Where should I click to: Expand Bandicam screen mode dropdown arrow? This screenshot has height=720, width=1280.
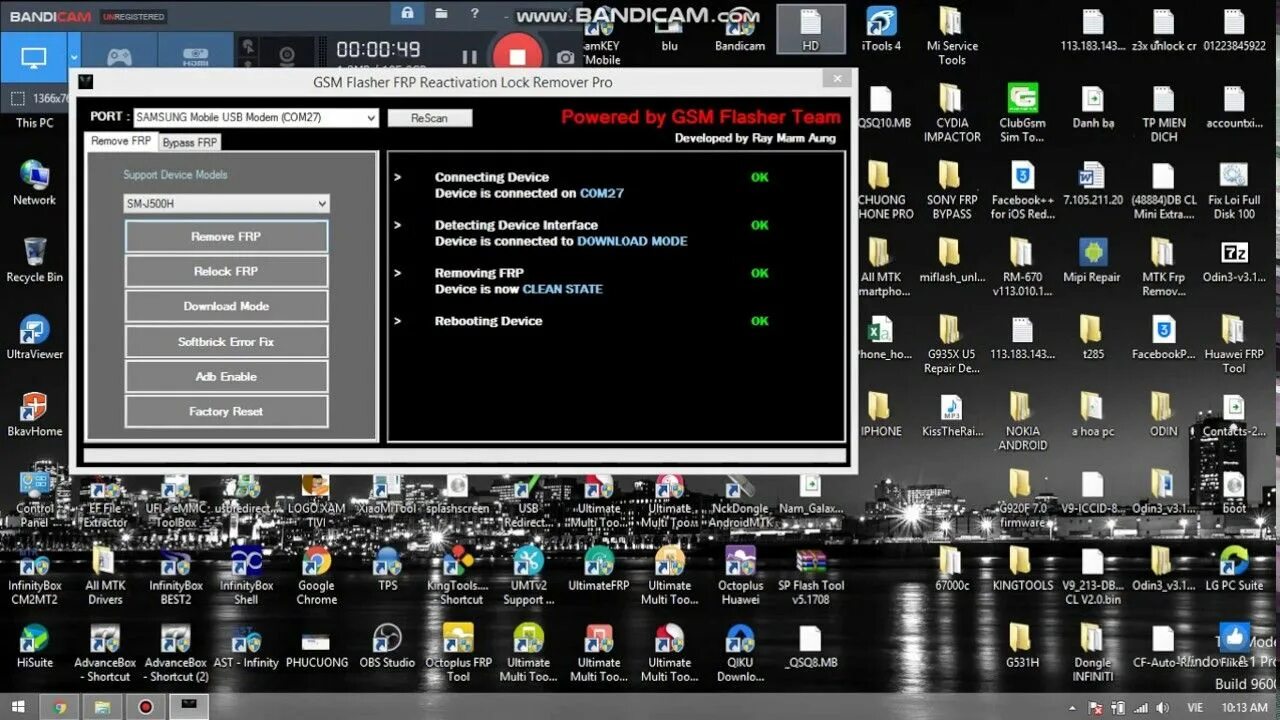click(x=74, y=58)
